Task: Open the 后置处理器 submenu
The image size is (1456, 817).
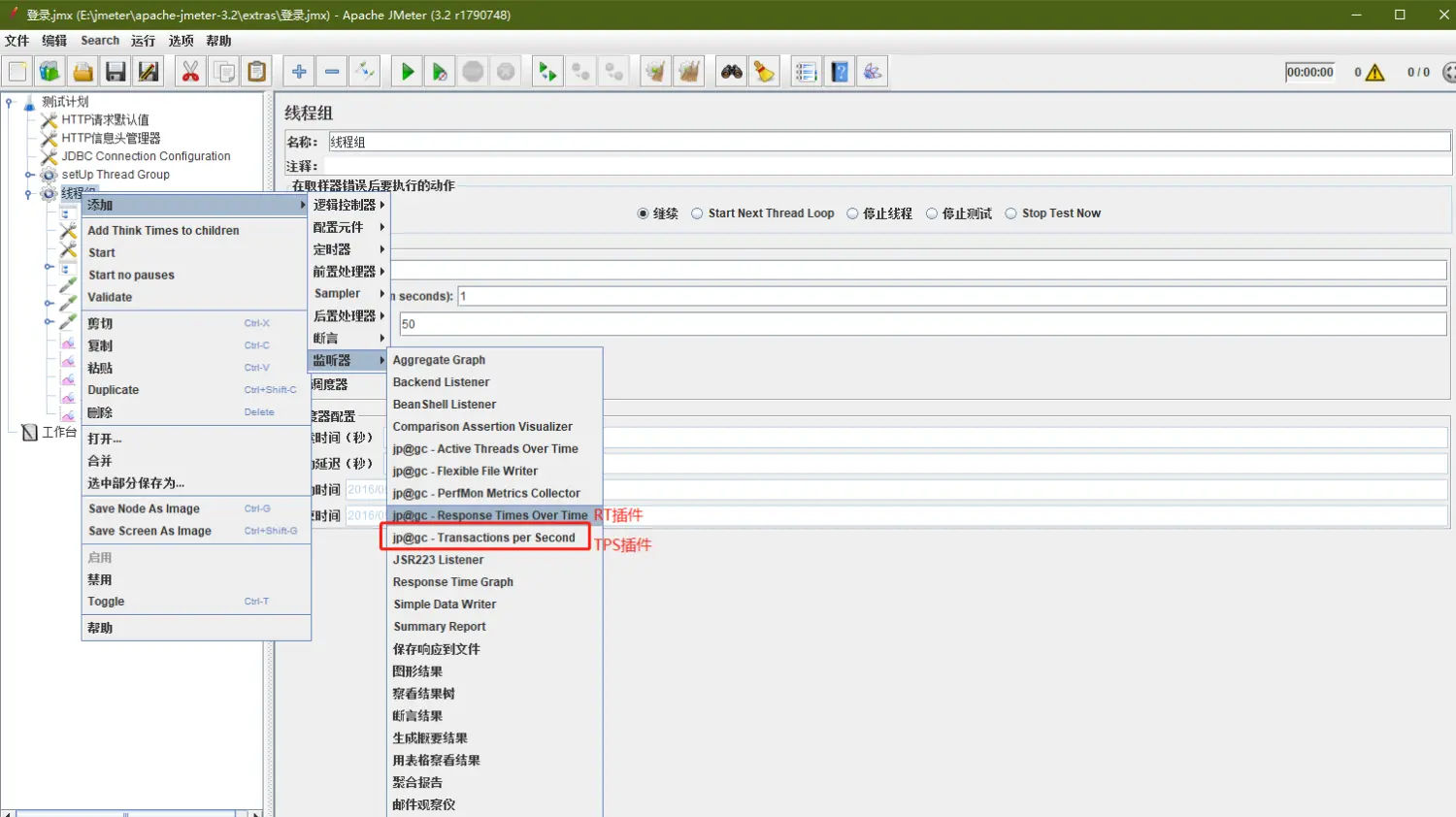Action: click(347, 315)
